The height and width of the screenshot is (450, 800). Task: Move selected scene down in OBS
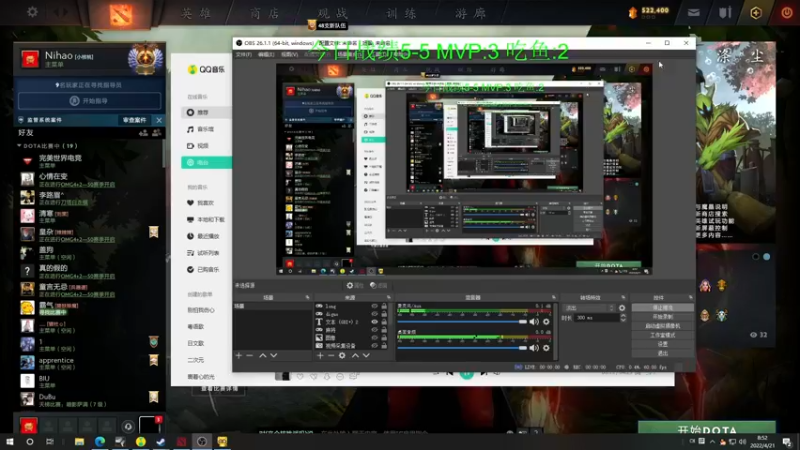(274, 355)
